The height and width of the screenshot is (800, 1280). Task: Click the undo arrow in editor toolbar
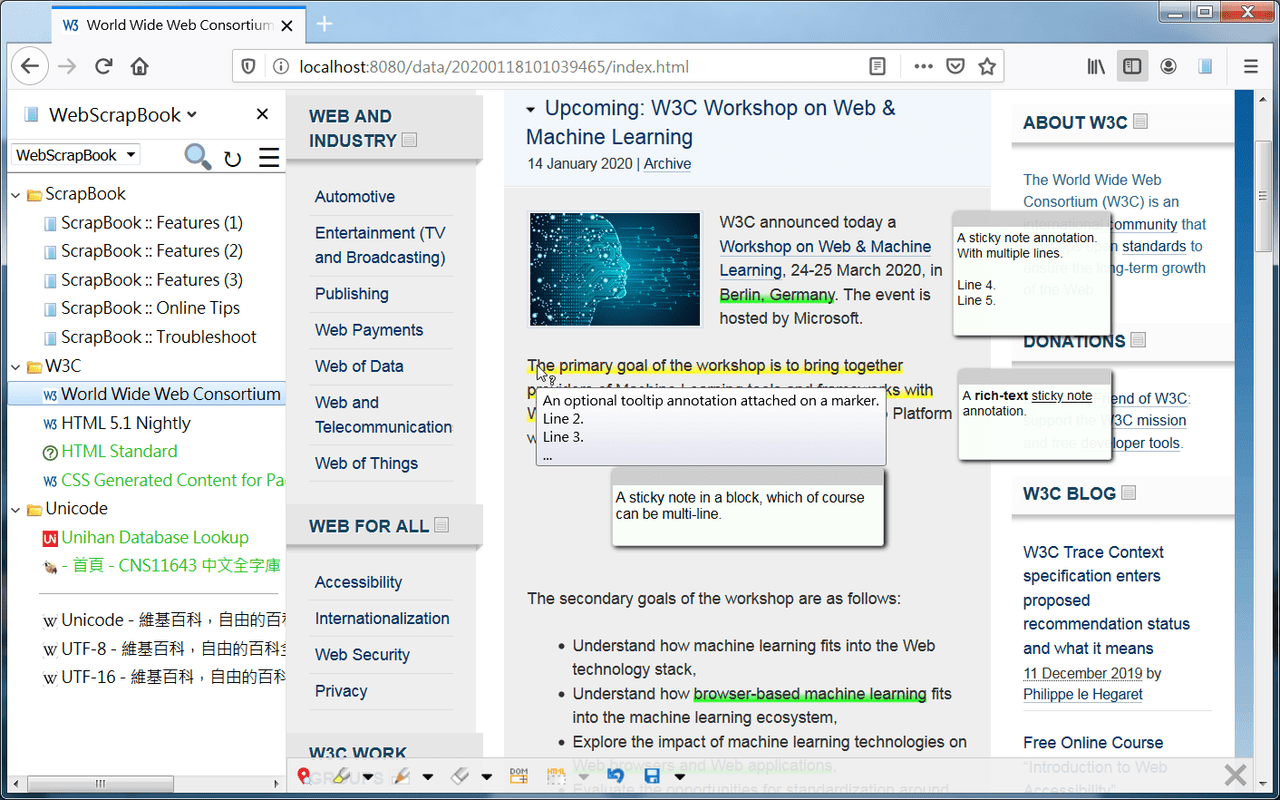pyautogui.click(x=616, y=775)
